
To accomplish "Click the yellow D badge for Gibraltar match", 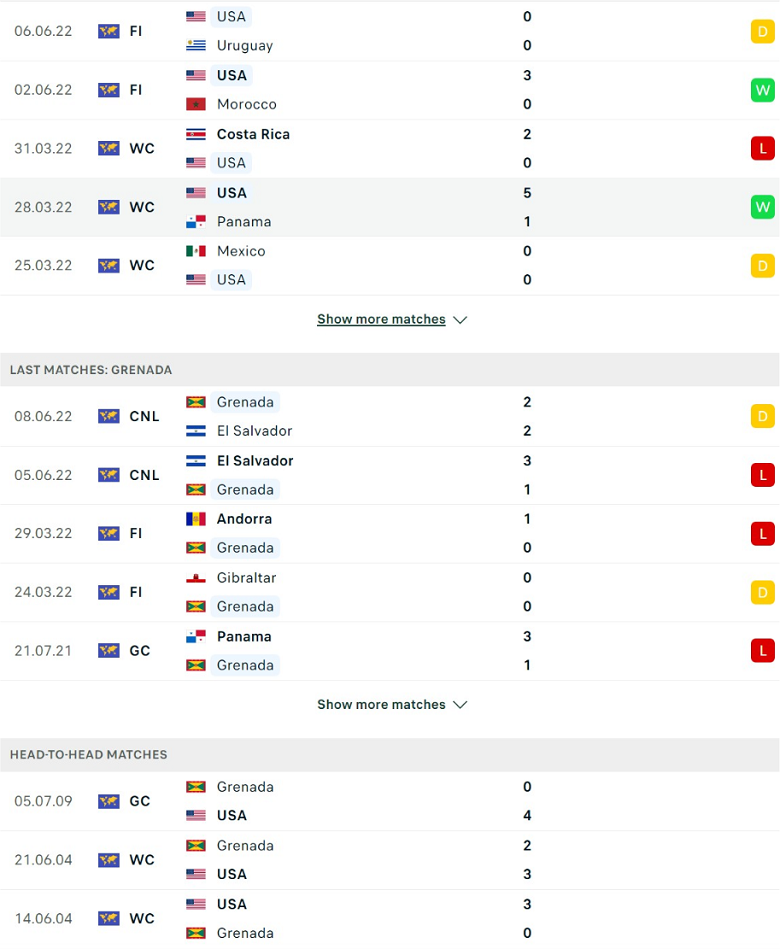I will [x=762, y=592].
